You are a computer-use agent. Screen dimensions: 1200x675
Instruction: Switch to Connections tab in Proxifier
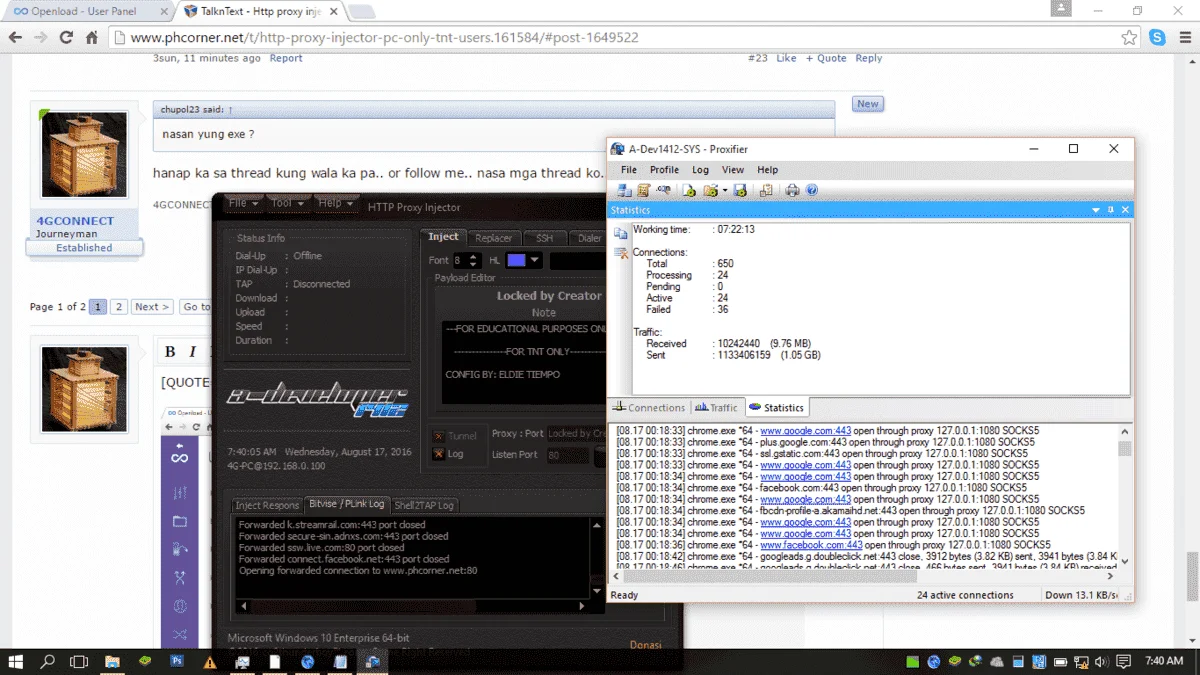[650, 408]
